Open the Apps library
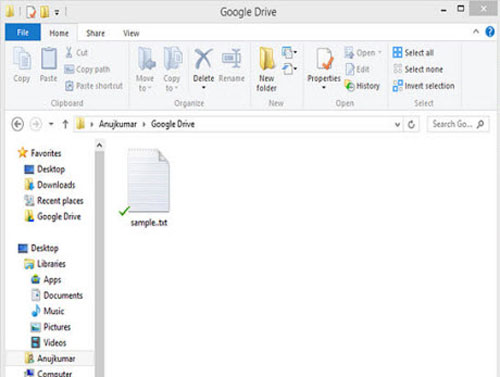Screen dimensions: 500x377 pyautogui.click(x=46, y=279)
